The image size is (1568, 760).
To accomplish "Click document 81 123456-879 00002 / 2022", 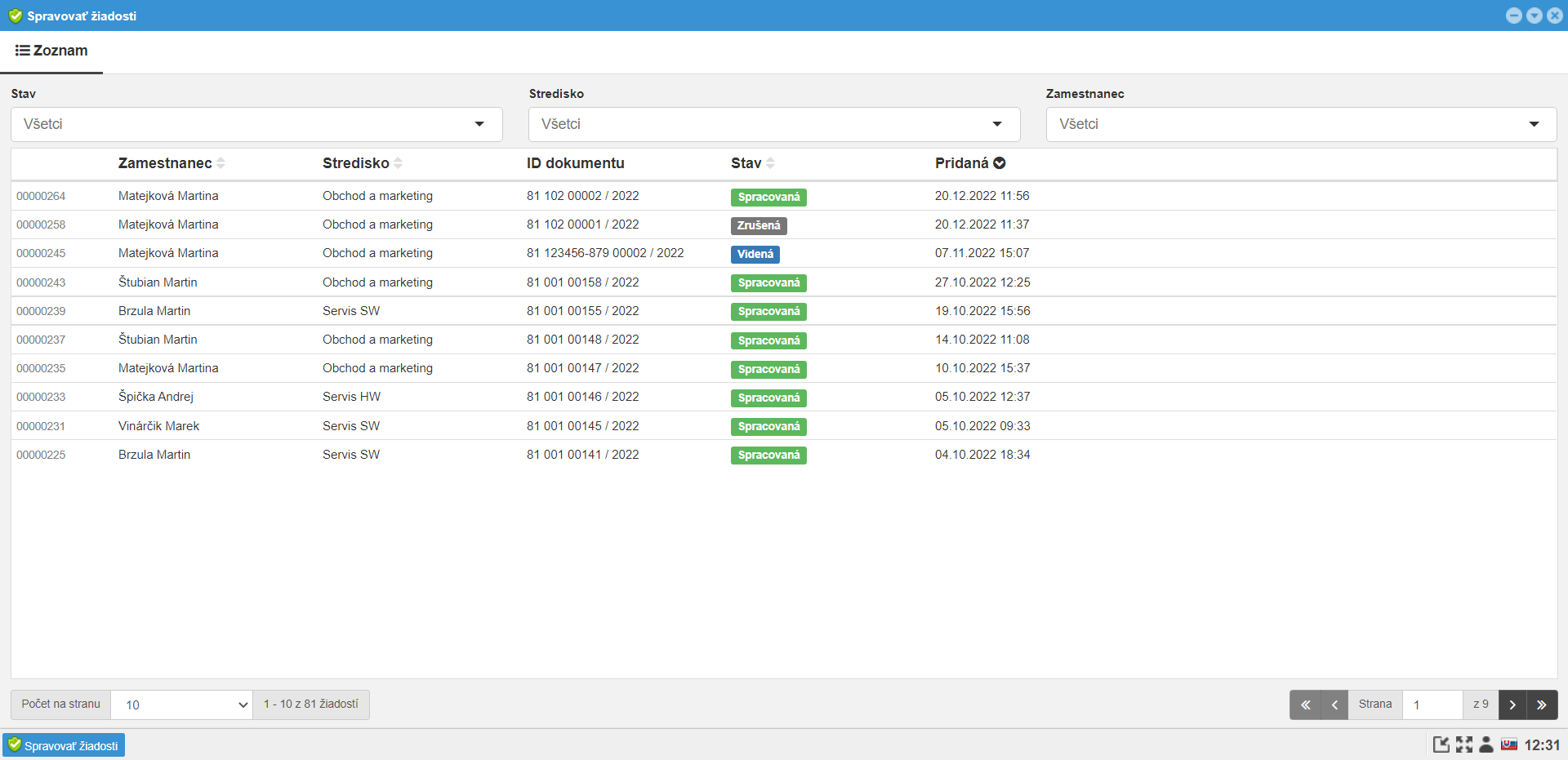I will 605,253.
